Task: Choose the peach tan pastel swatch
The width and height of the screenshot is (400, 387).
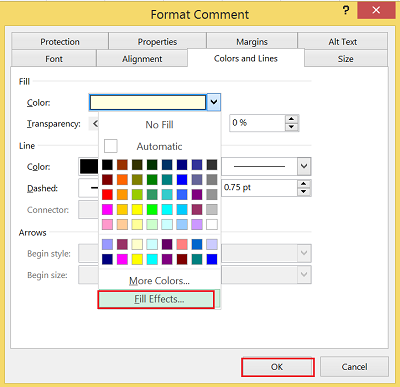Action: click(x=122, y=224)
